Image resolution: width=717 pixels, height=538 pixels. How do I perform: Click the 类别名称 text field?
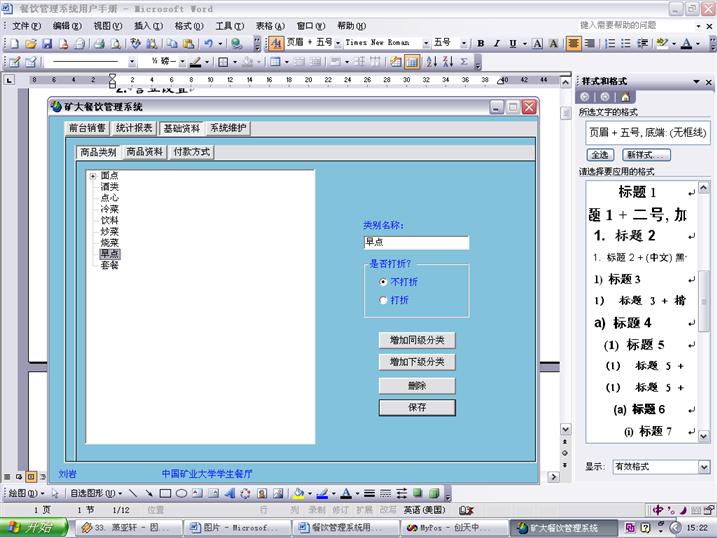tap(416, 243)
